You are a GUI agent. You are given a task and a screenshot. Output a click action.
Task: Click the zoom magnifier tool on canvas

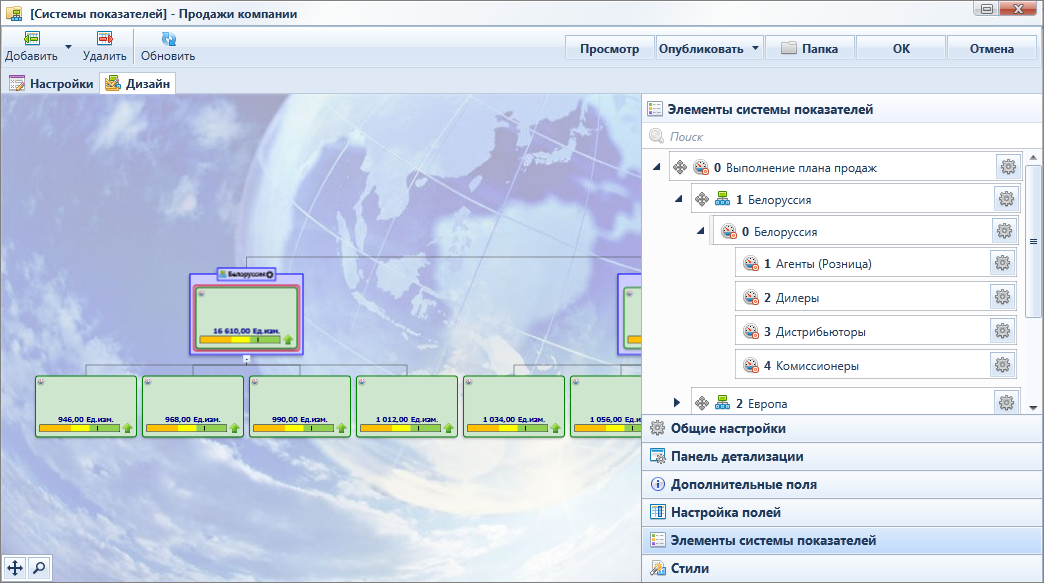(x=39, y=568)
